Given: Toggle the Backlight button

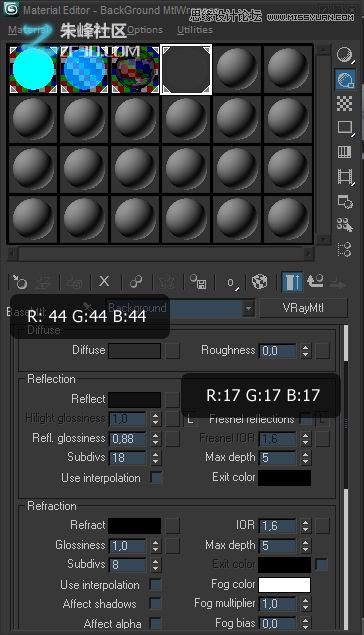Looking at the screenshot, I should pos(345,79).
